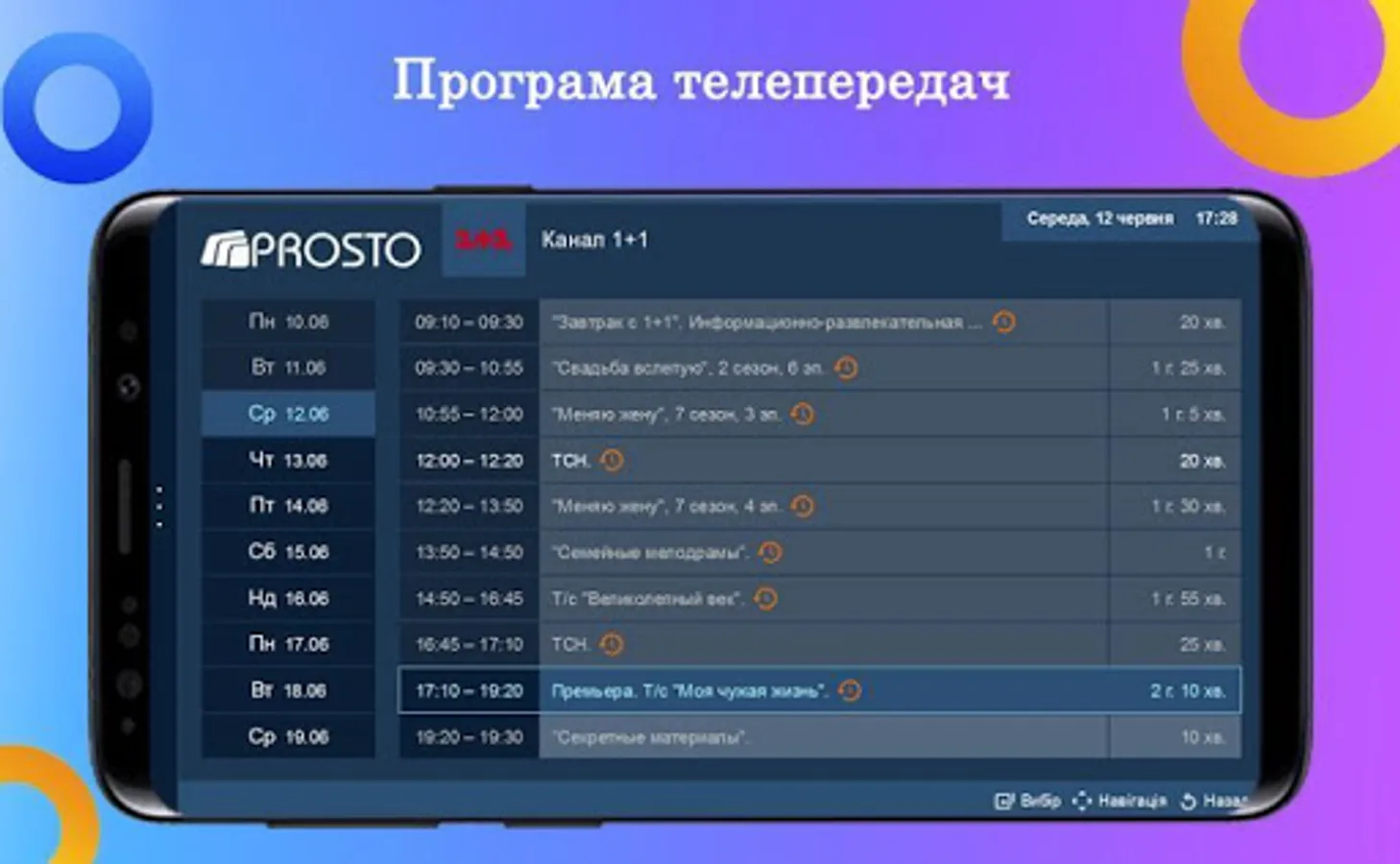The image size is (1400, 864).
Task: Click the 19:20 – 19:30 time slot
Action: (x=470, y=736)
